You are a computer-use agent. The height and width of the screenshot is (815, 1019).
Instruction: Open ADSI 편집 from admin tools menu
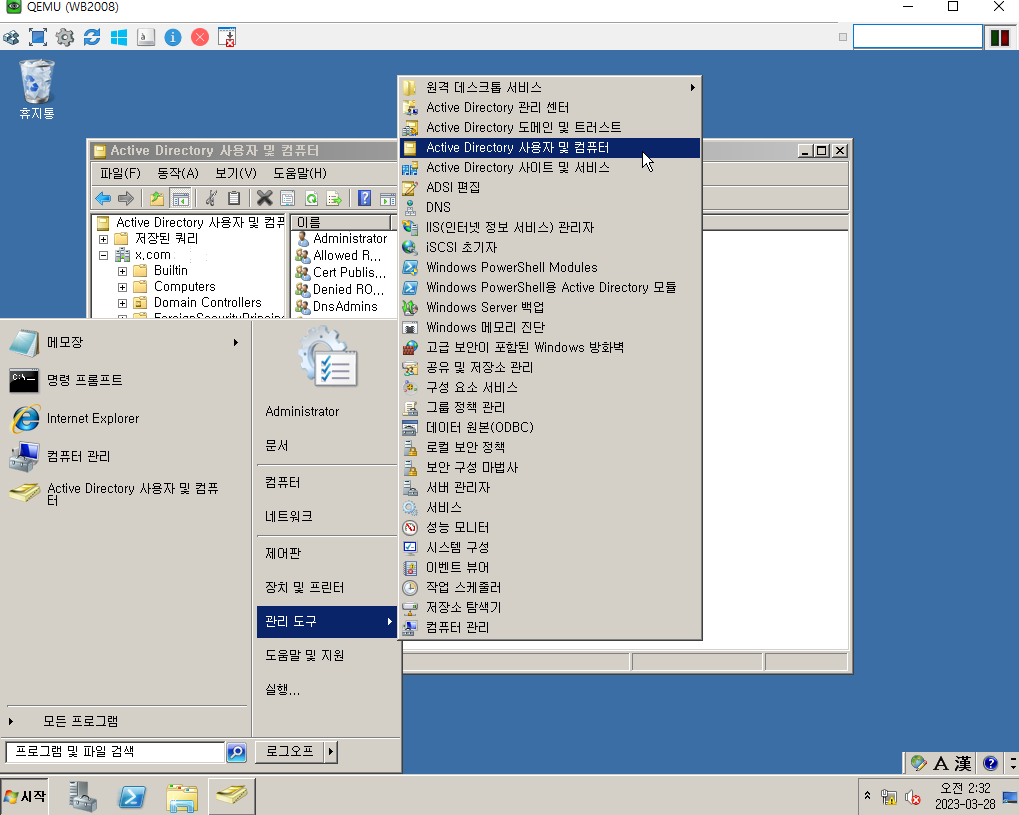(x=550, y=187)
